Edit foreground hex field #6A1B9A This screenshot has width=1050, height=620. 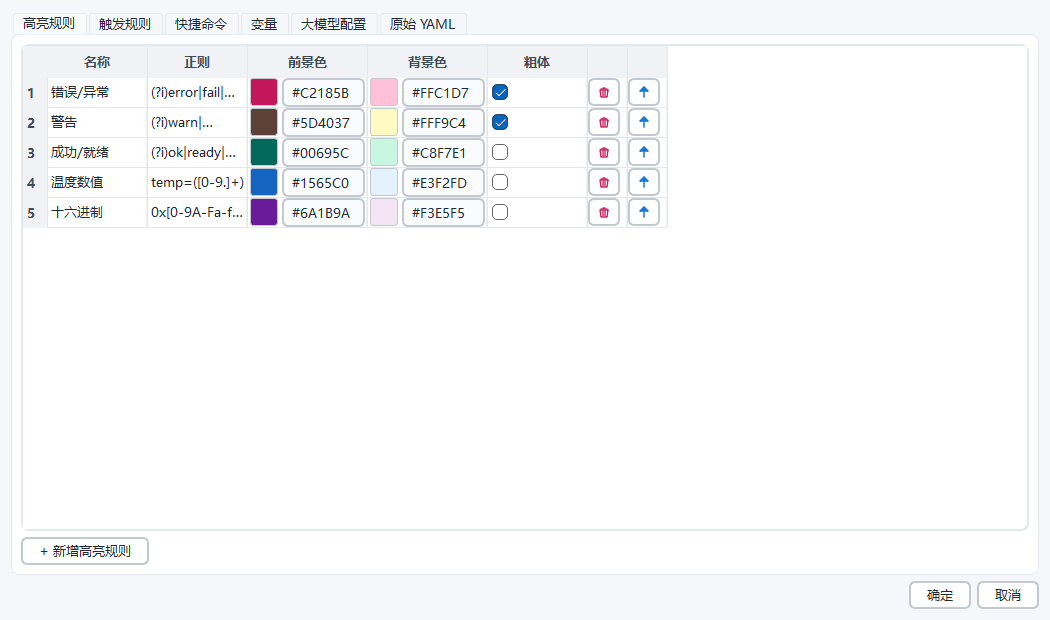pyautogui.click(x=323, y=212)
